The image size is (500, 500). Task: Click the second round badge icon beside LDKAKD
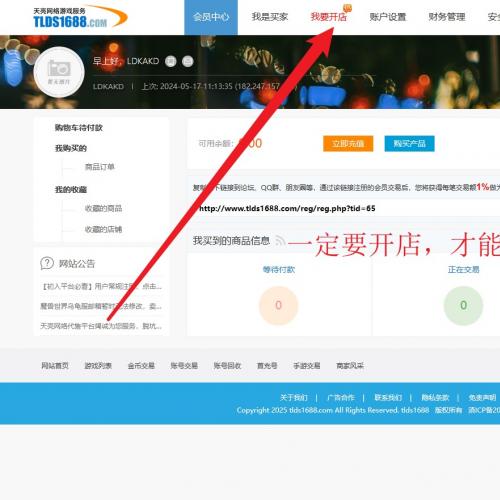[x=188, y=61]
